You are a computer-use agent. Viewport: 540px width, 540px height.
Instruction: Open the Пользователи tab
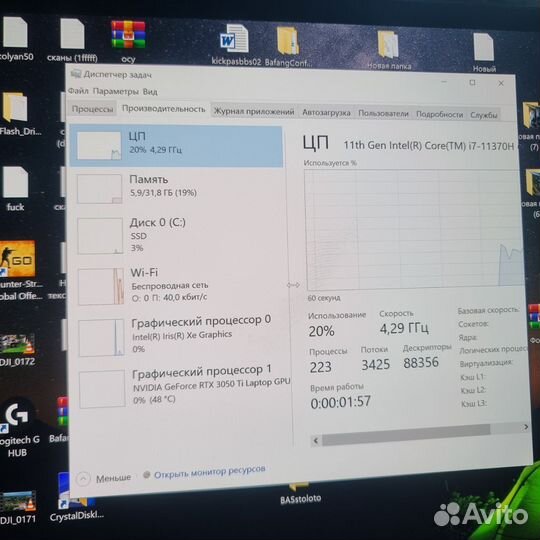click(383, 114)
